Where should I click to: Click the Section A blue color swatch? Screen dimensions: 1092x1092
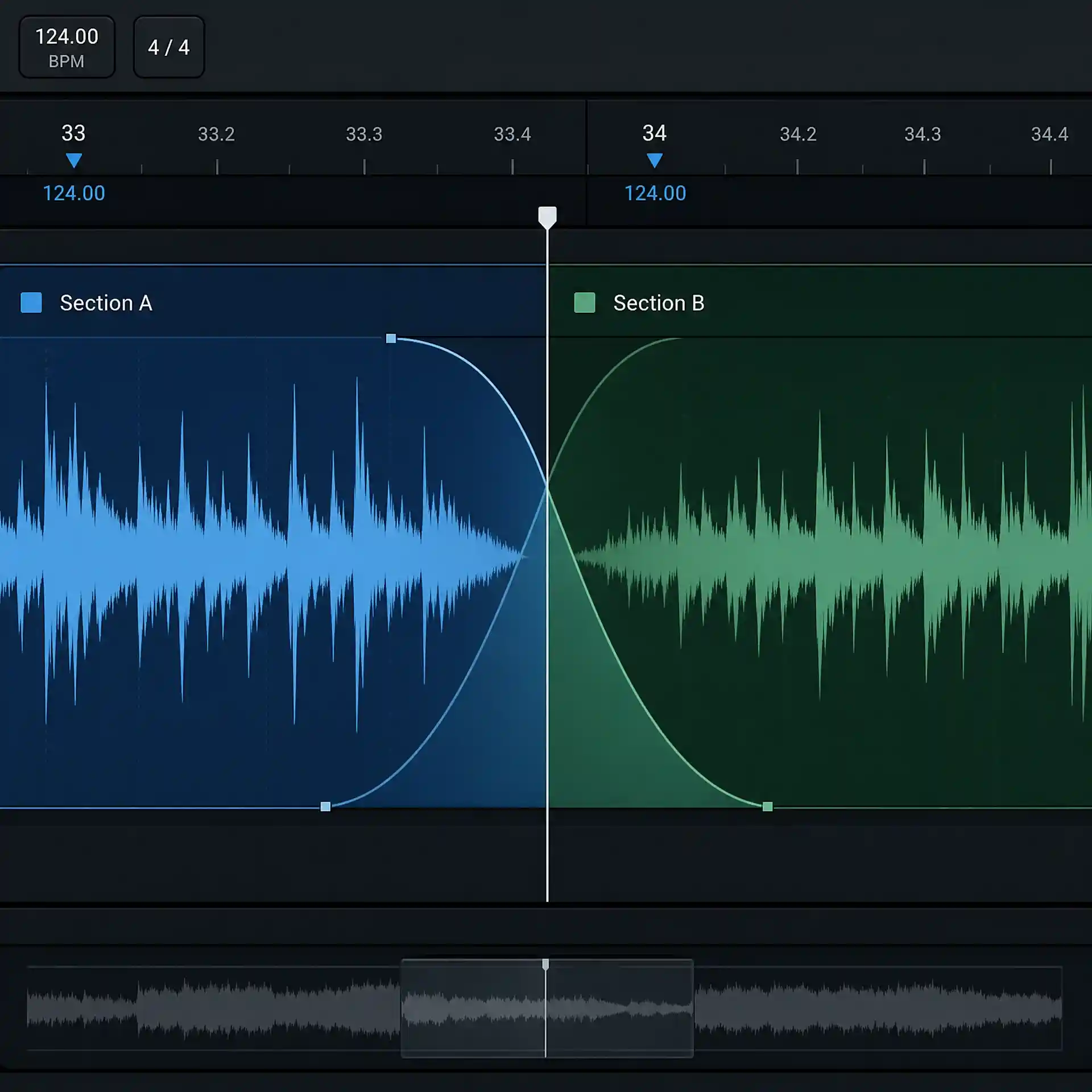tap(31, 303)
